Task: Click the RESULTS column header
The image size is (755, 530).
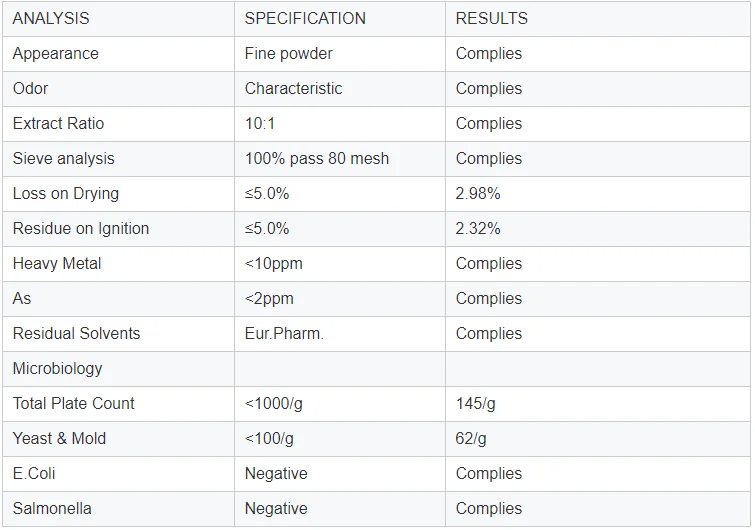Action: click(x=492, y=19)
